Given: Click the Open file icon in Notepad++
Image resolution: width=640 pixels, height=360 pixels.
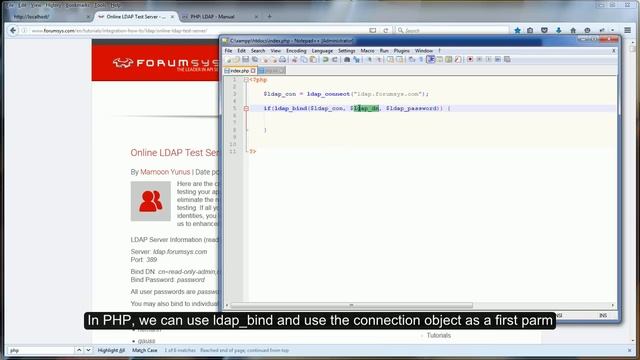Looking at the screenshot, I should pyautogui.click(x=236, y=60).
